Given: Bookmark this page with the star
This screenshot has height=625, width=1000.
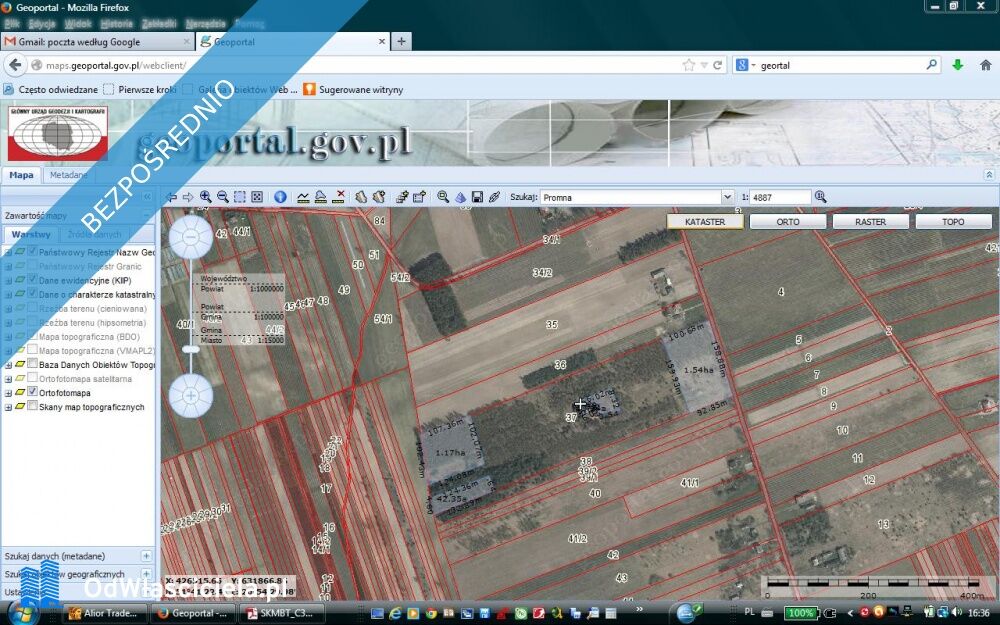Looking at the screenshot, I should coord(689,65).
